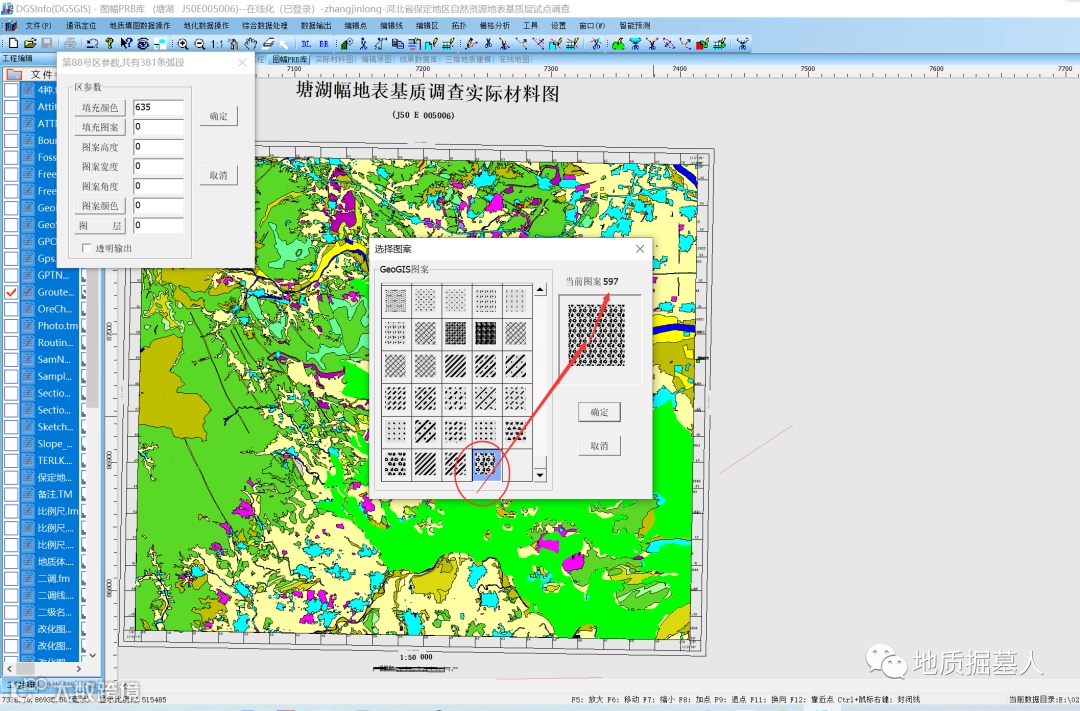Open the 文件(F) menu
Viewport: 1080px width, 711px height.
click(x=39, y=25)
